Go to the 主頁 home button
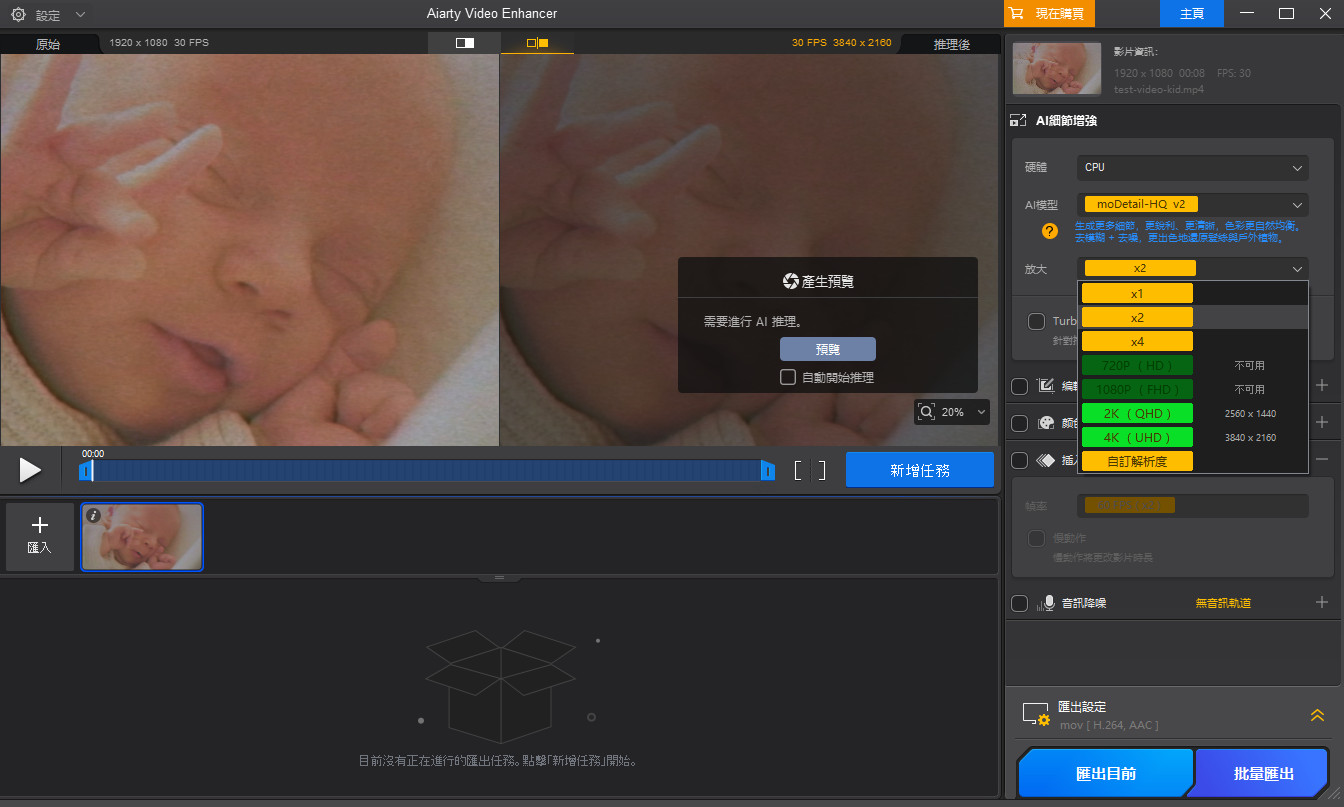 1192,14
